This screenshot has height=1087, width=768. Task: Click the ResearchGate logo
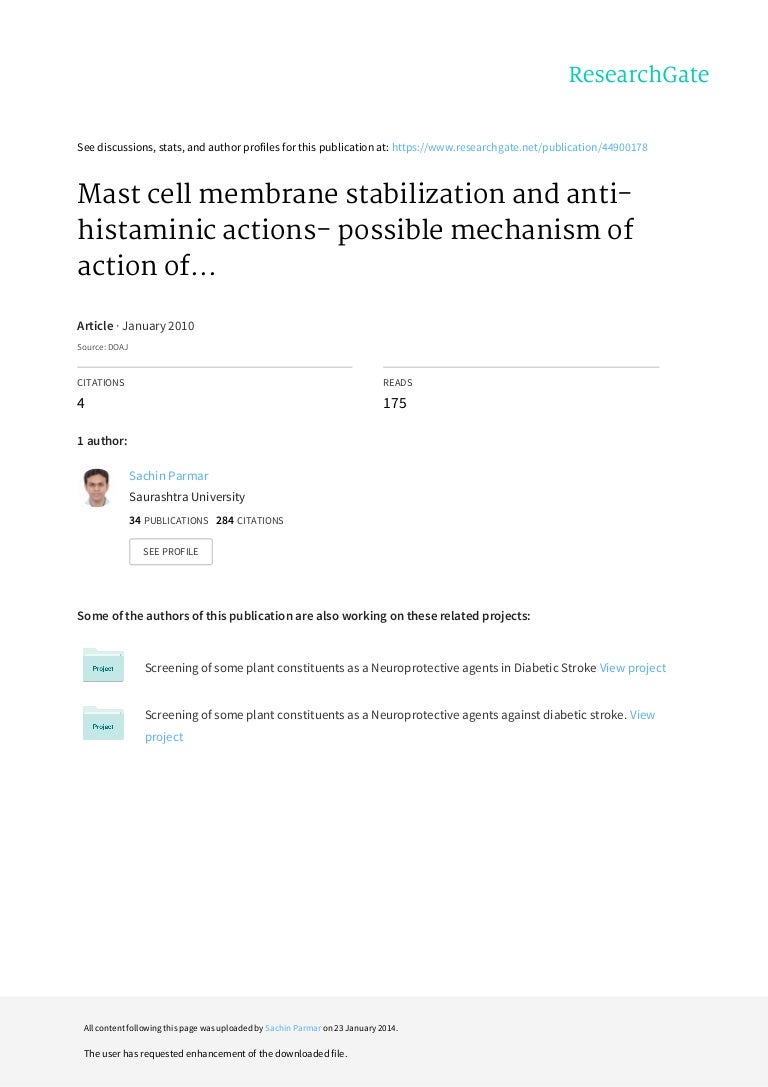coord(638,74)
